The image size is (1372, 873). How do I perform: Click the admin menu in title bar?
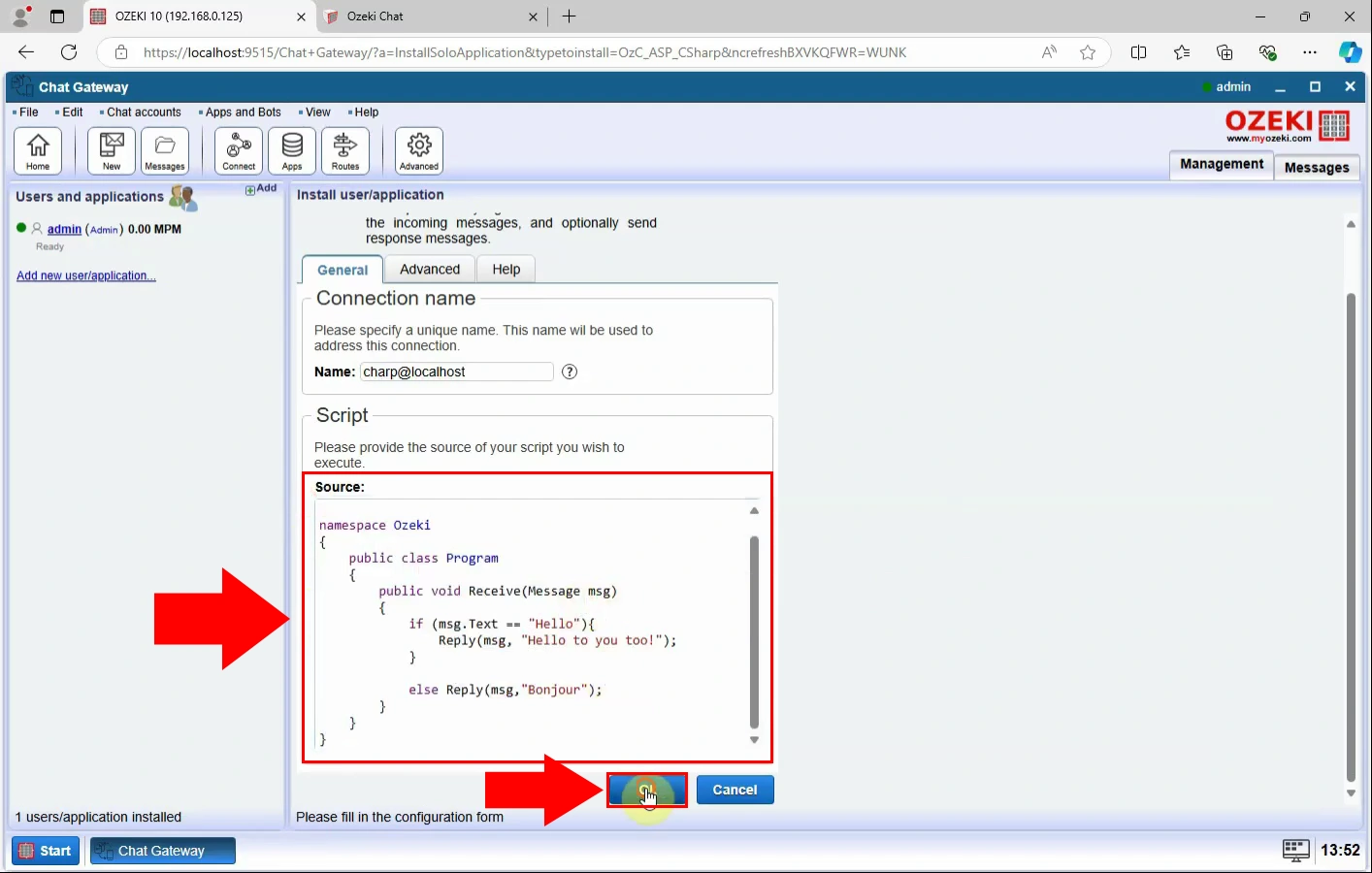1226,86
